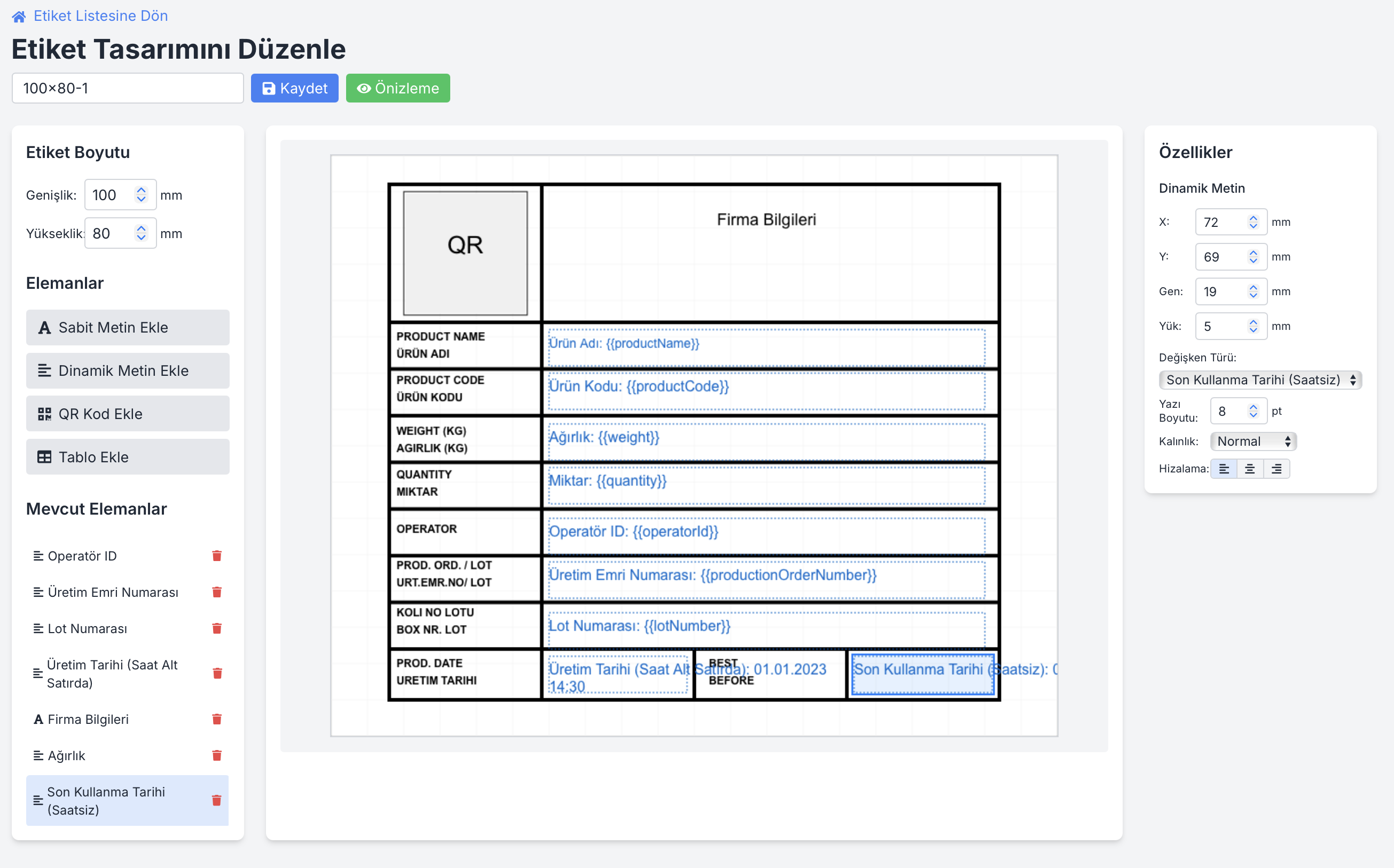Adjust the Yazı Boyutu font size stepper

coord(1252,411)
